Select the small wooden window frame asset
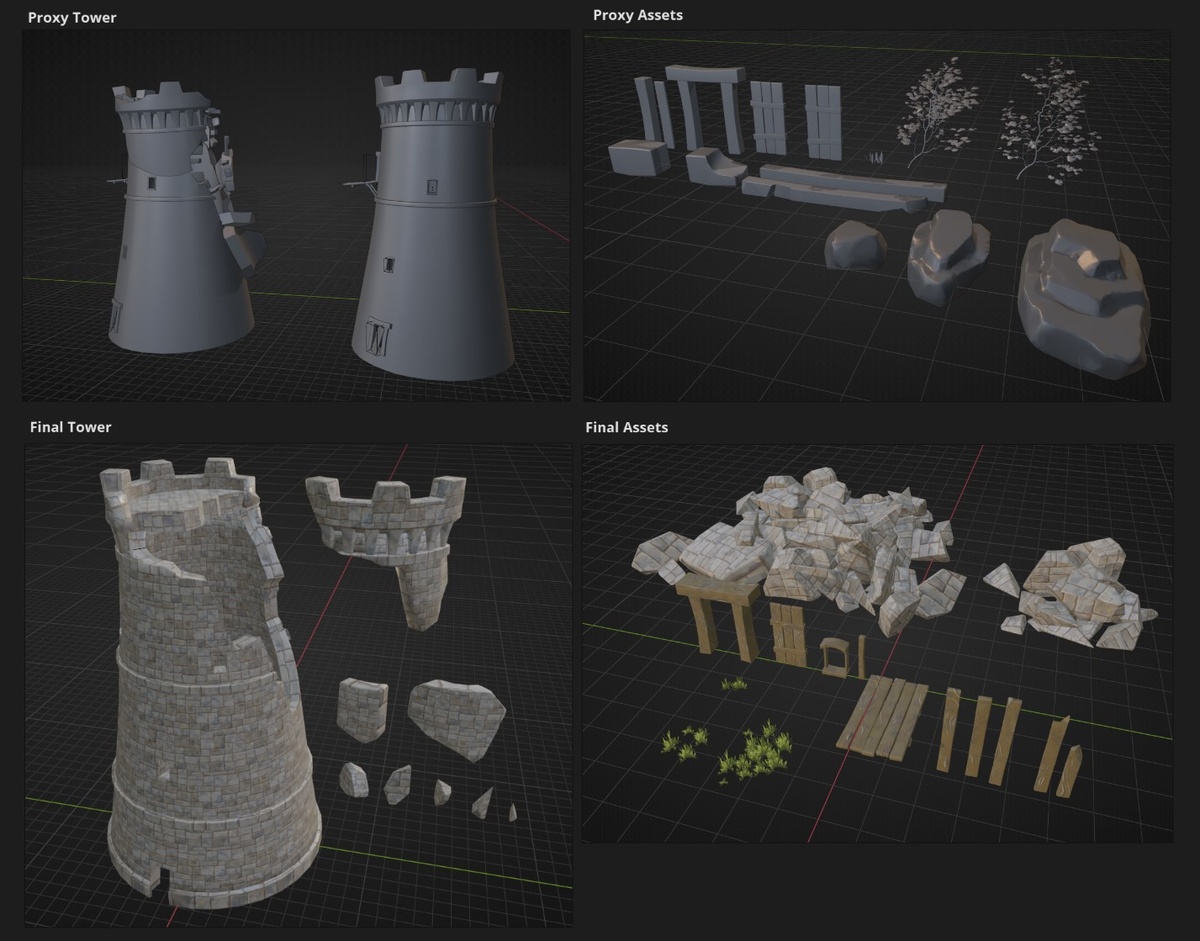This screenshot has height=941, width=1200. [x=832, y=657]
